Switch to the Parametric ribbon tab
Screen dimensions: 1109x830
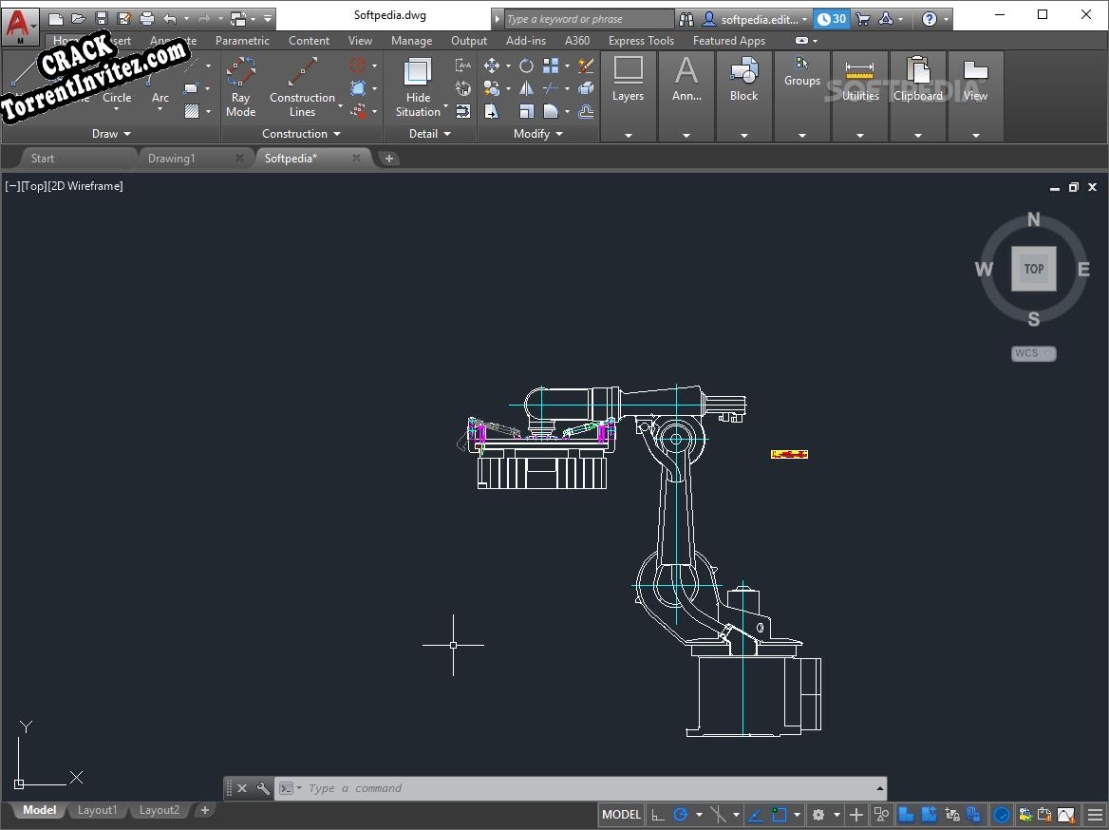click(x=242, y=40)
